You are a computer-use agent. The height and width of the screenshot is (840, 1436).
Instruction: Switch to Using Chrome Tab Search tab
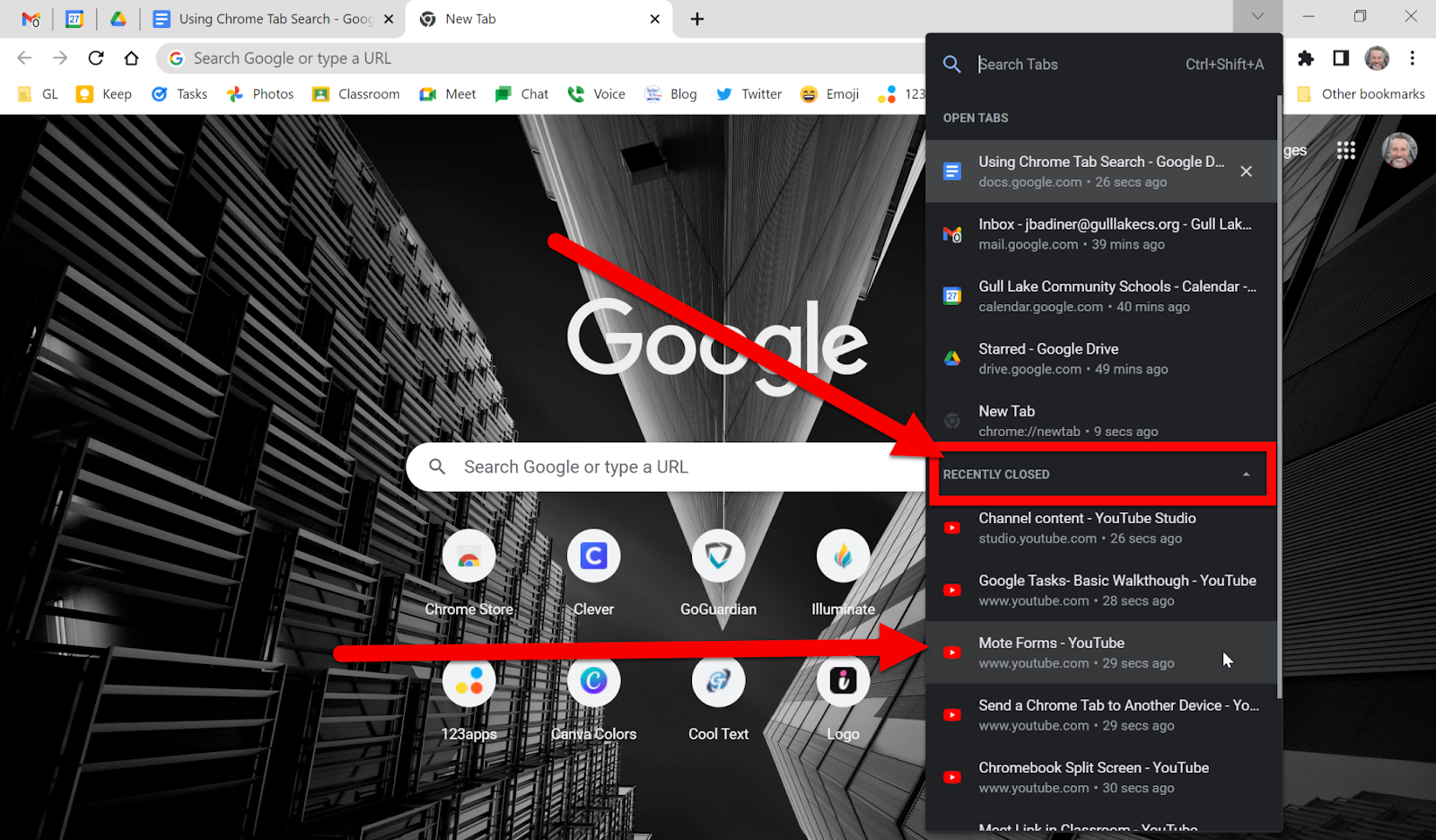[274, 19]
